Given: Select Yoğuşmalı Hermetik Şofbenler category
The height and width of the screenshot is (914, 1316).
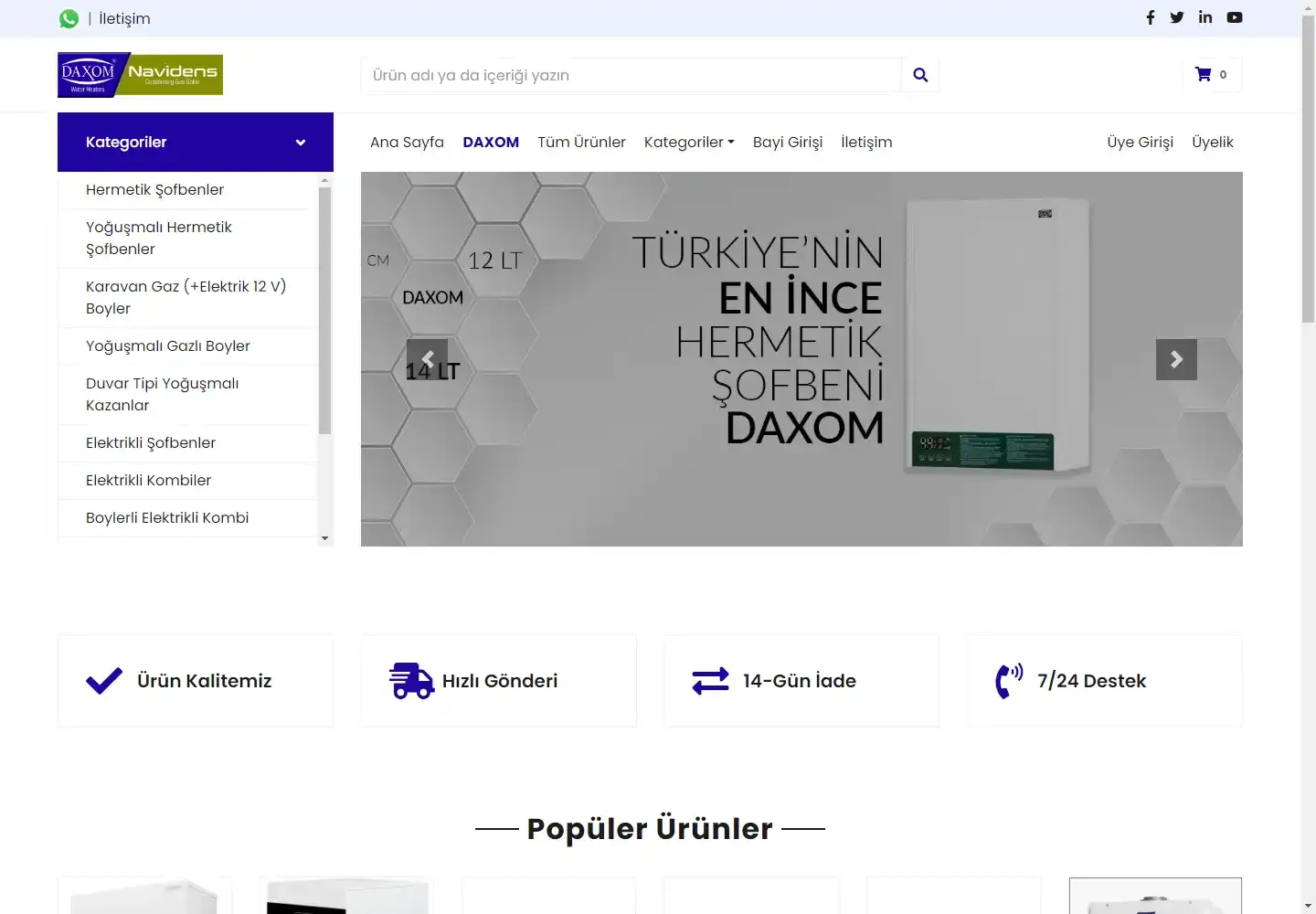Looking at the screenshot, I should click(x=187, y=239).
